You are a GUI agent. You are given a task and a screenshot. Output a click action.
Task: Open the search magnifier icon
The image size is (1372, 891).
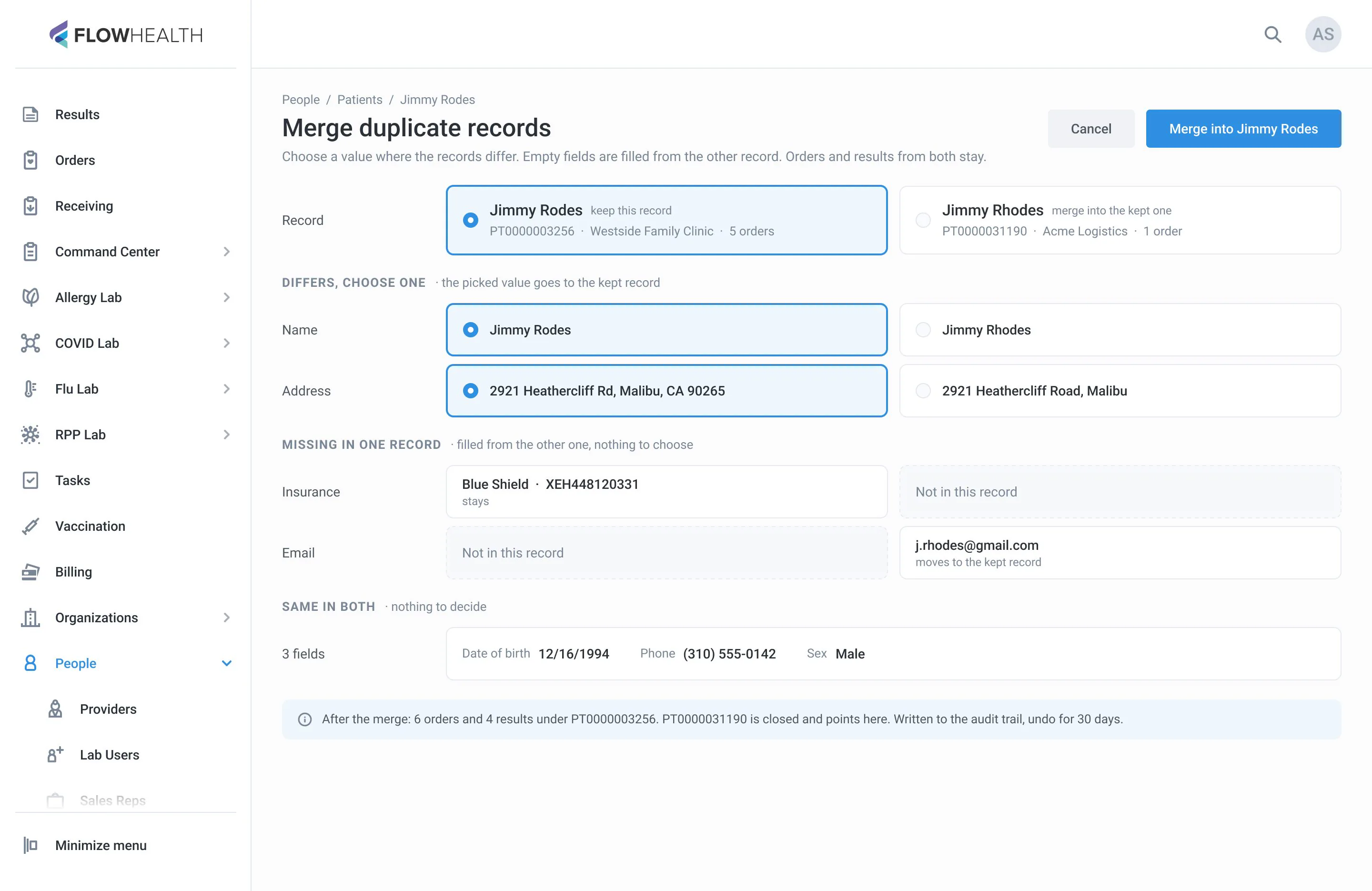click(1273, 35)
